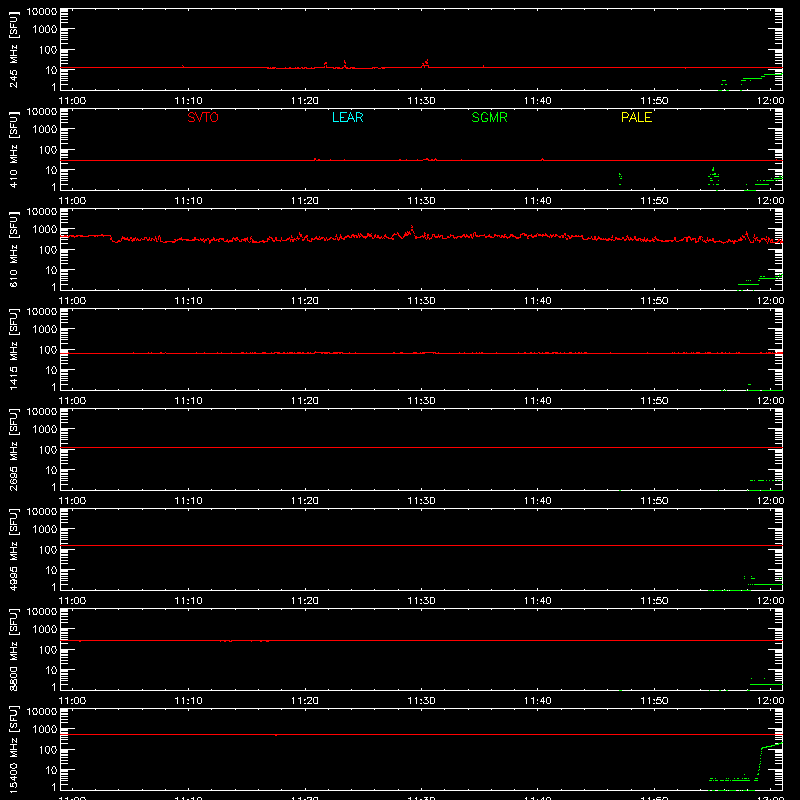Select the 2695 MHz [SFU] axis title

(x=14, y=449)
